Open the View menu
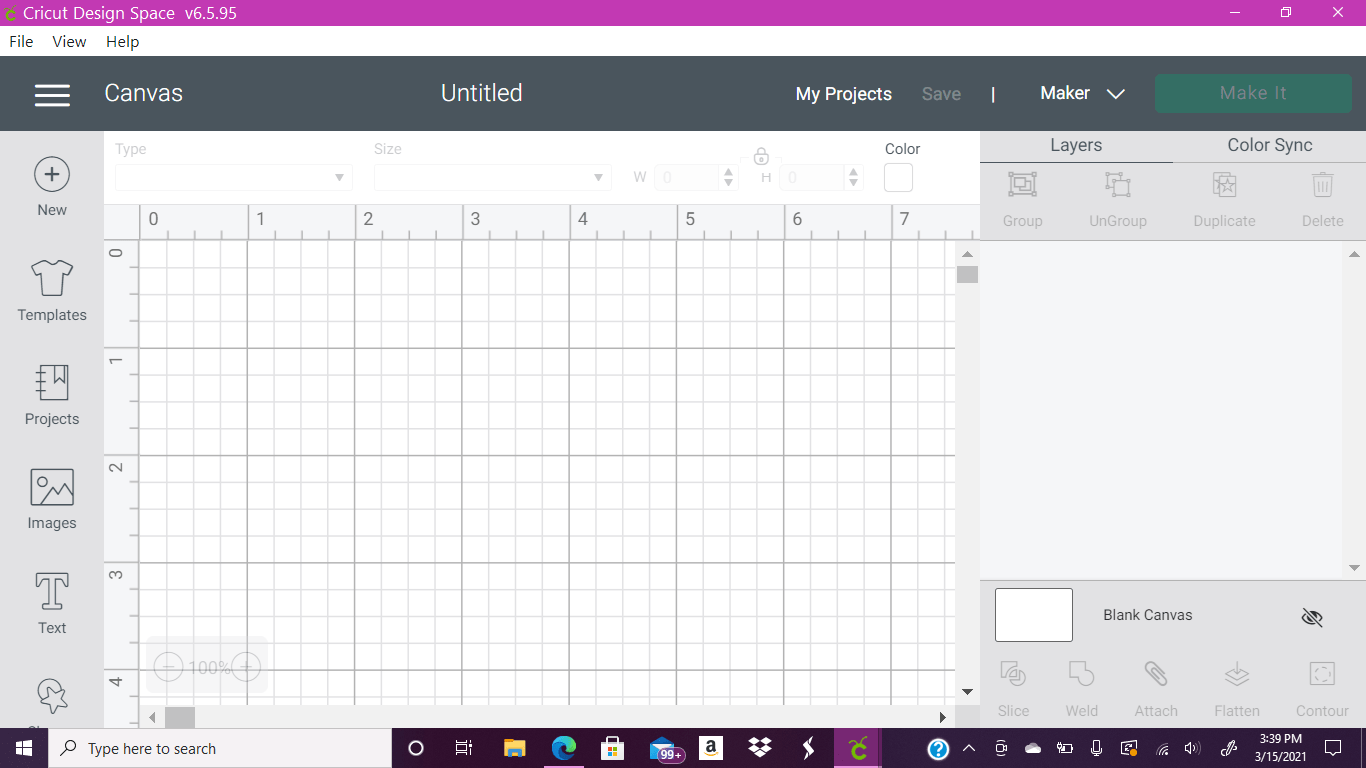Image resolution: width=1366 pixels, height=768 pixels. [x=68, y=41]
